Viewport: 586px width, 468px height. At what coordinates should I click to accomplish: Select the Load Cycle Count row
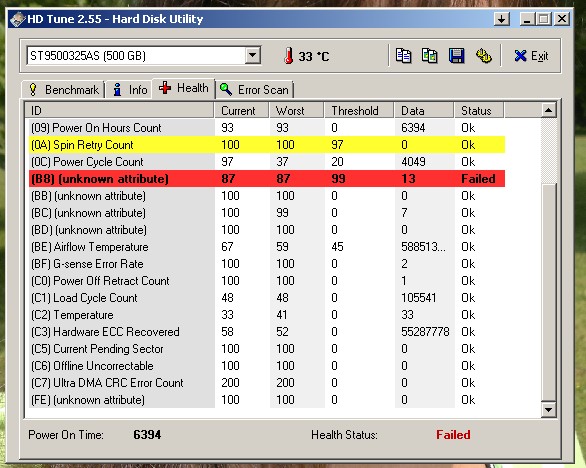[267, 298]
